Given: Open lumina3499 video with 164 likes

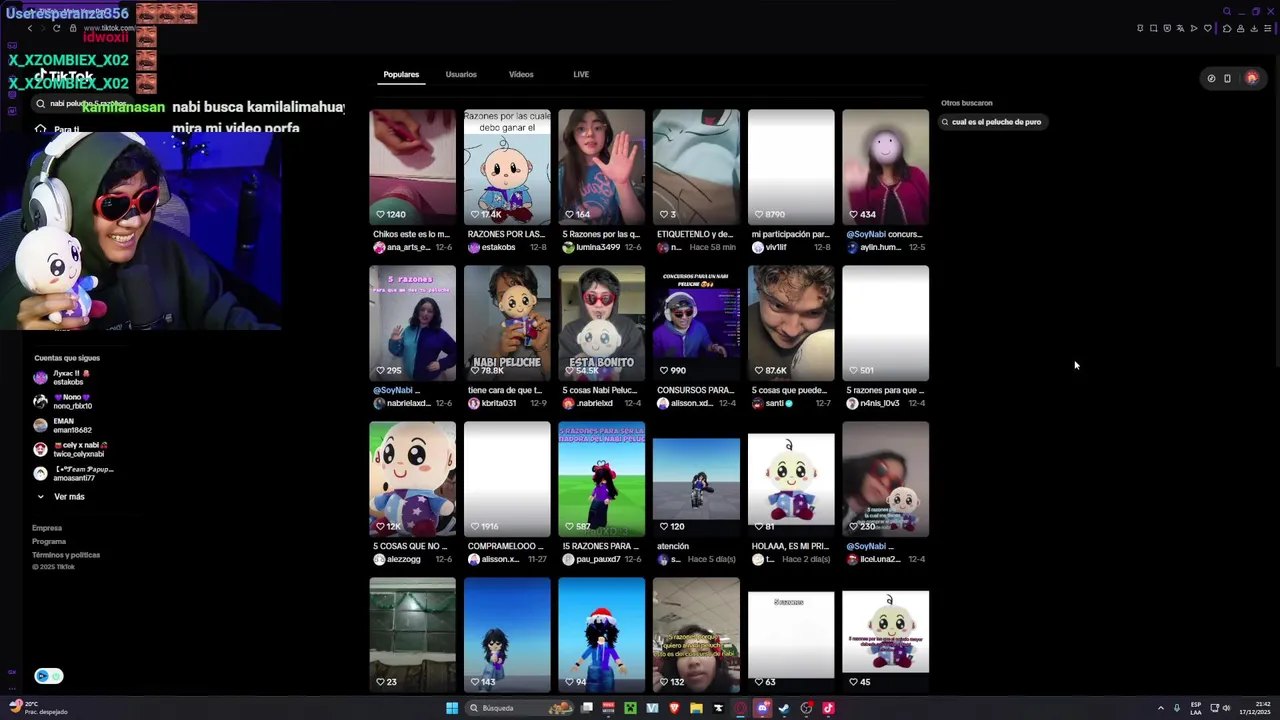Looking at the screenshot, I should coord(602,167).
